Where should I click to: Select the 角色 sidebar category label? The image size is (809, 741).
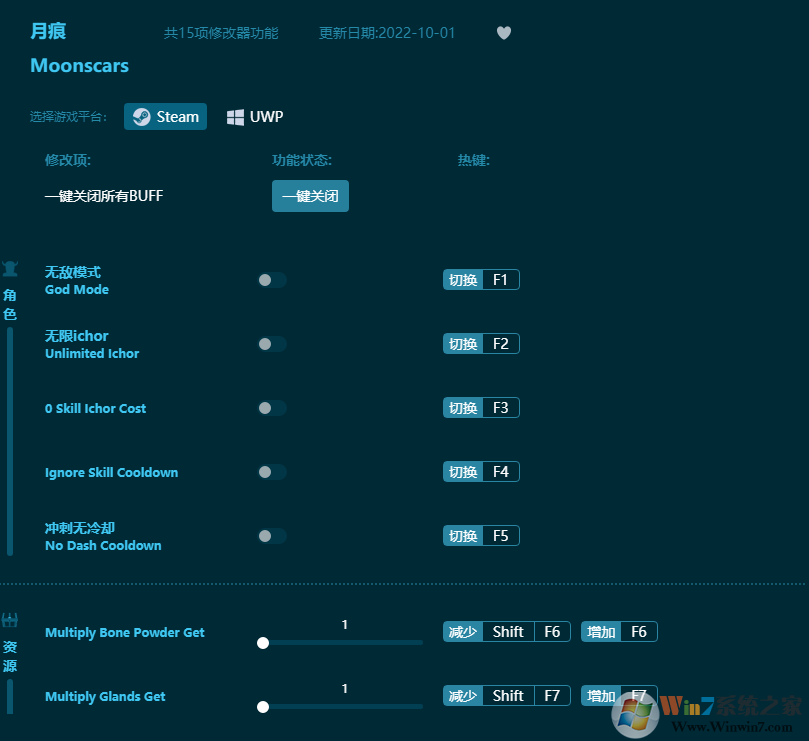10,304
